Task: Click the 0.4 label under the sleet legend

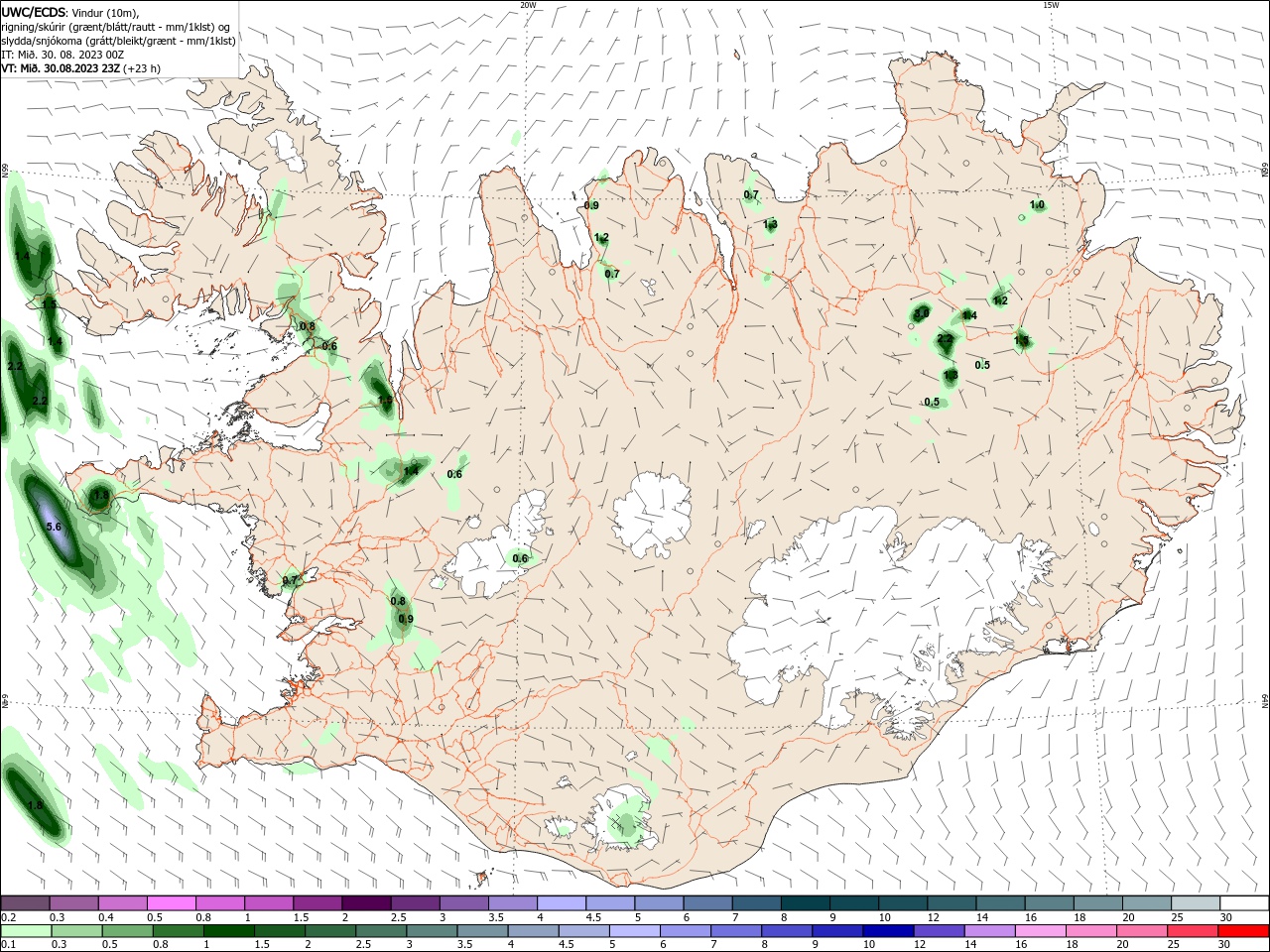Action: coord(106,917)
